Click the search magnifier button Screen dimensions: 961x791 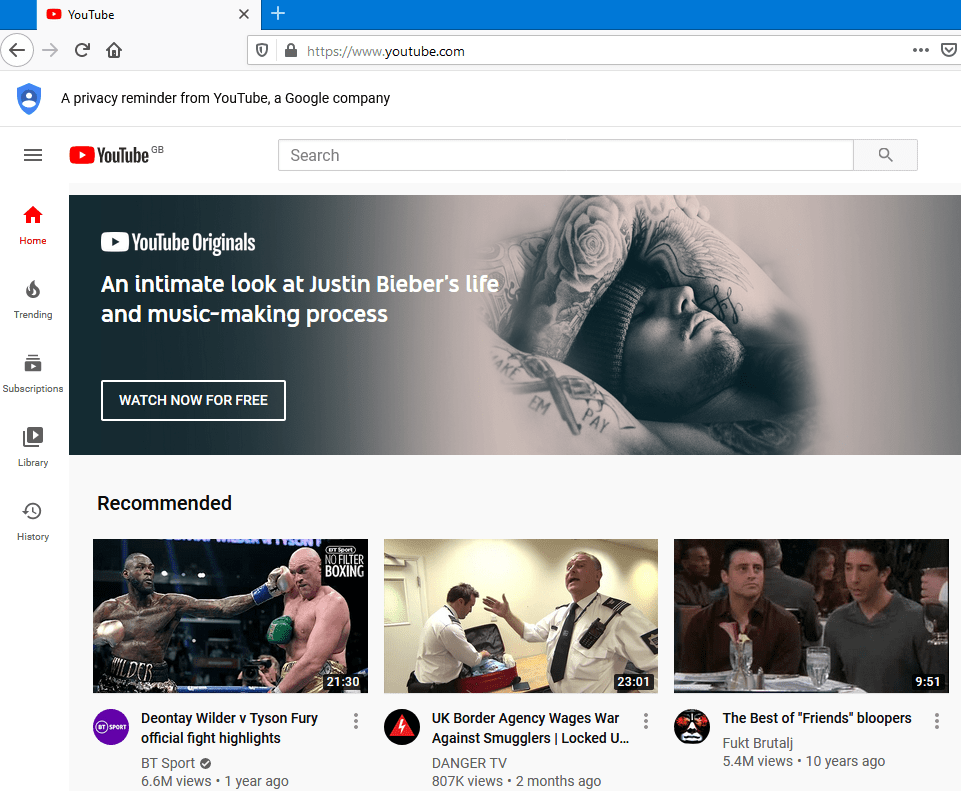pos(884,155)
